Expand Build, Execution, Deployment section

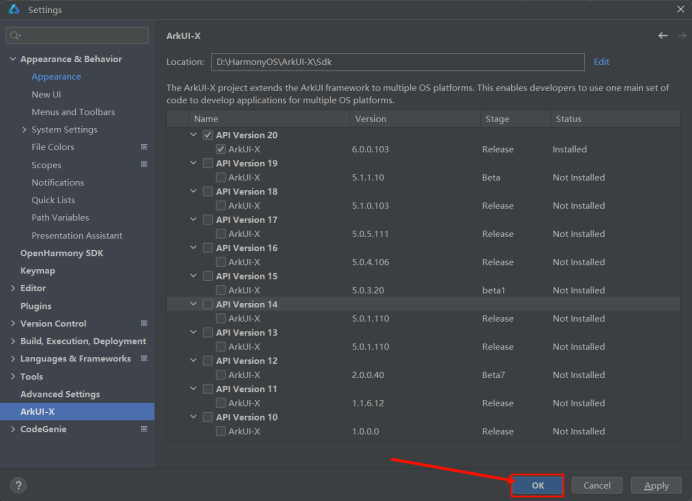point(13,341)
